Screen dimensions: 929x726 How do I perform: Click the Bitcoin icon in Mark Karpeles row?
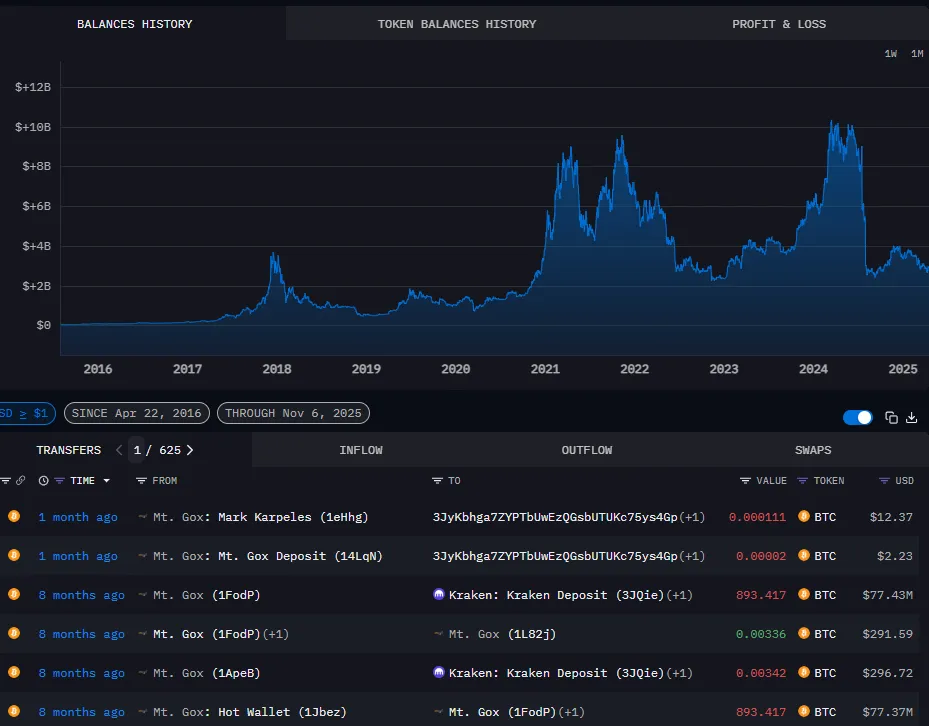point(14,517)
